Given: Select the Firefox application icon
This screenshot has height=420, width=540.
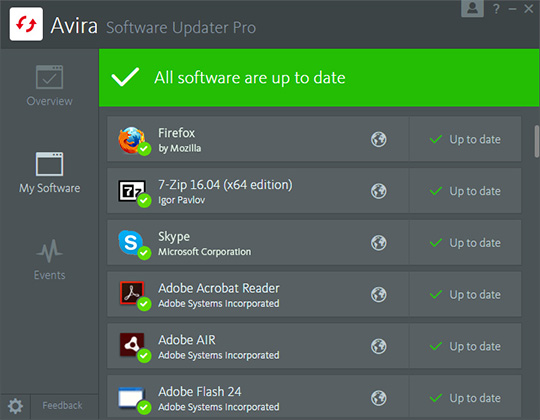Looking at the screenshot, I should (x=134, y=140).
